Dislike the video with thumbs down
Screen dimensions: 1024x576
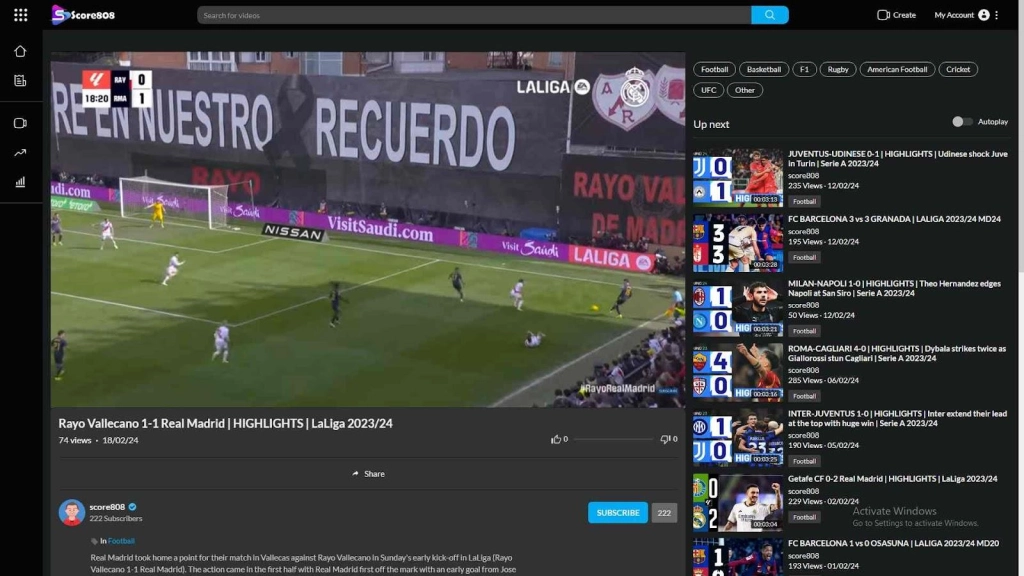pos(664,440)
